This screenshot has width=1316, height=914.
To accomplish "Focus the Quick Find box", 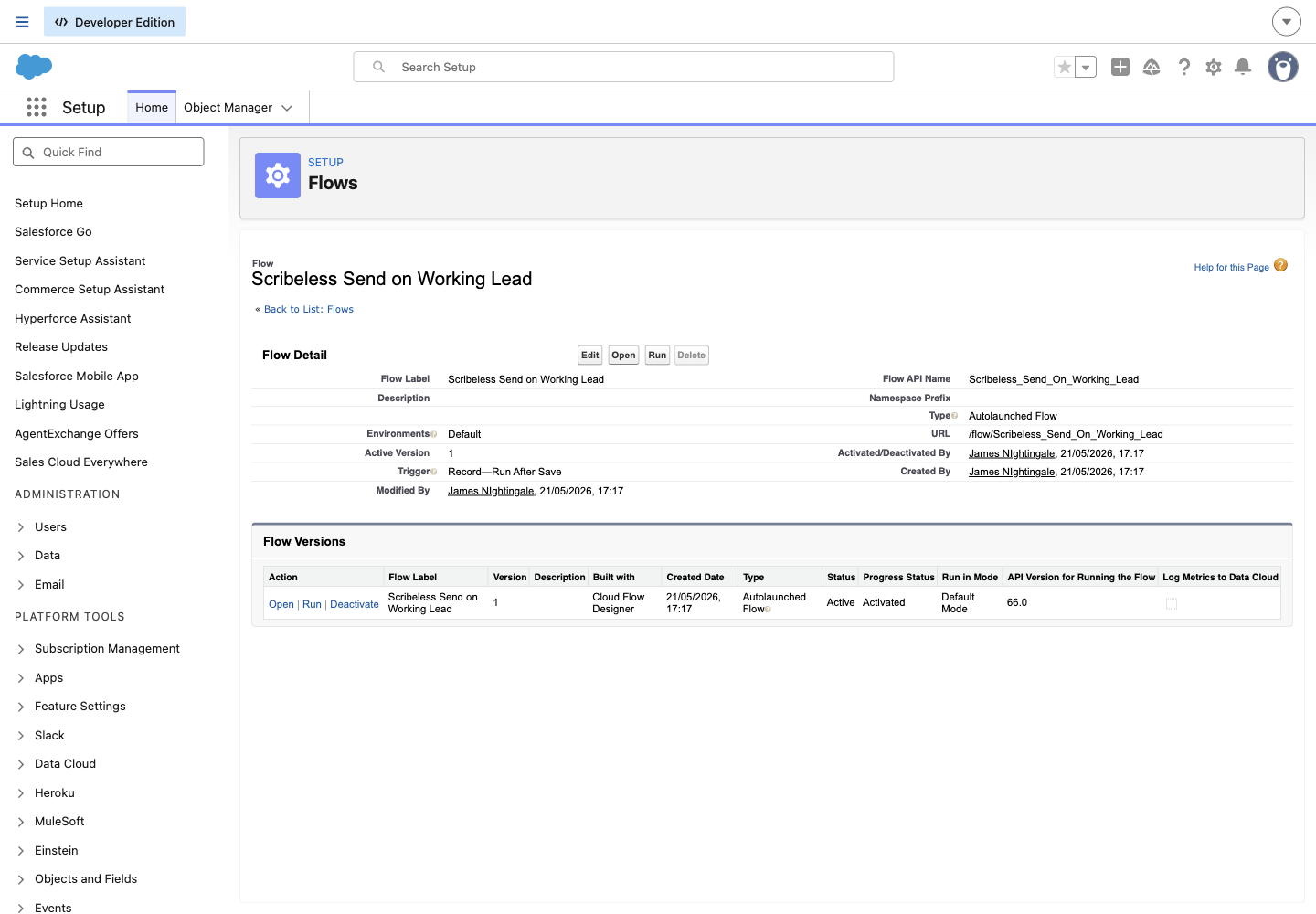I will (x=109, y=152).
